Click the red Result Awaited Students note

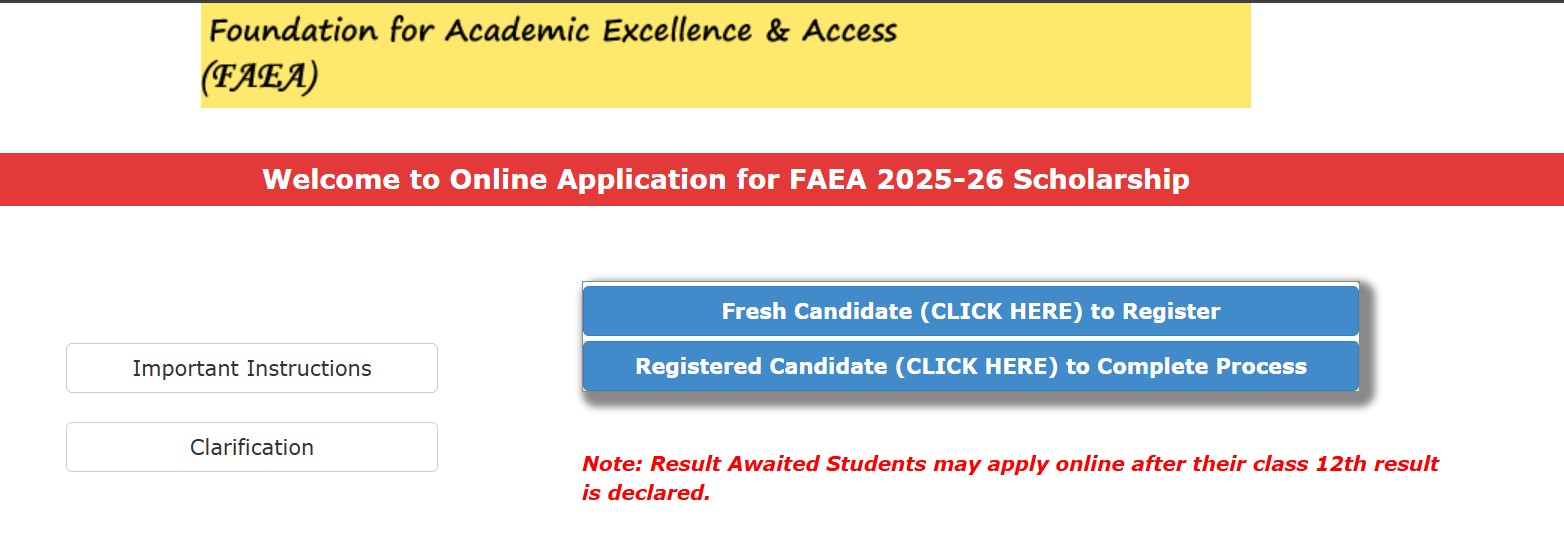coord(1010,478)
